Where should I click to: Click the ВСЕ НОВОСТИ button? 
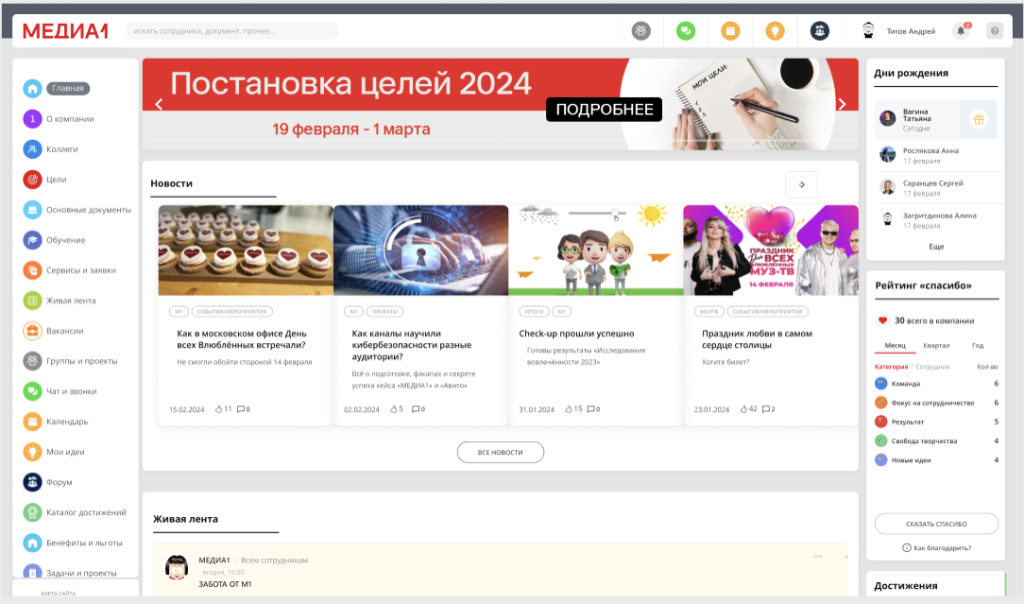(x=501, y=452)
